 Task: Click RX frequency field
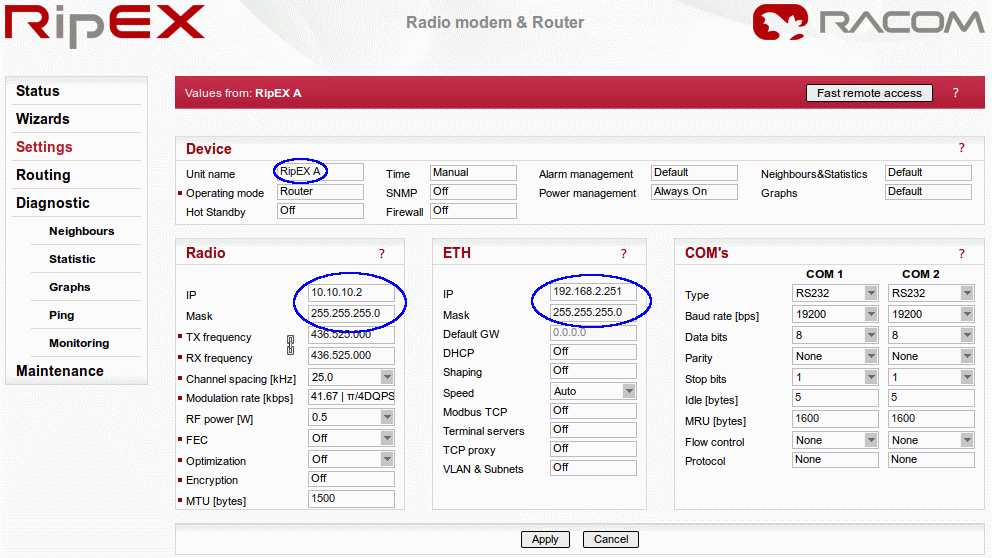pos(351,356)
